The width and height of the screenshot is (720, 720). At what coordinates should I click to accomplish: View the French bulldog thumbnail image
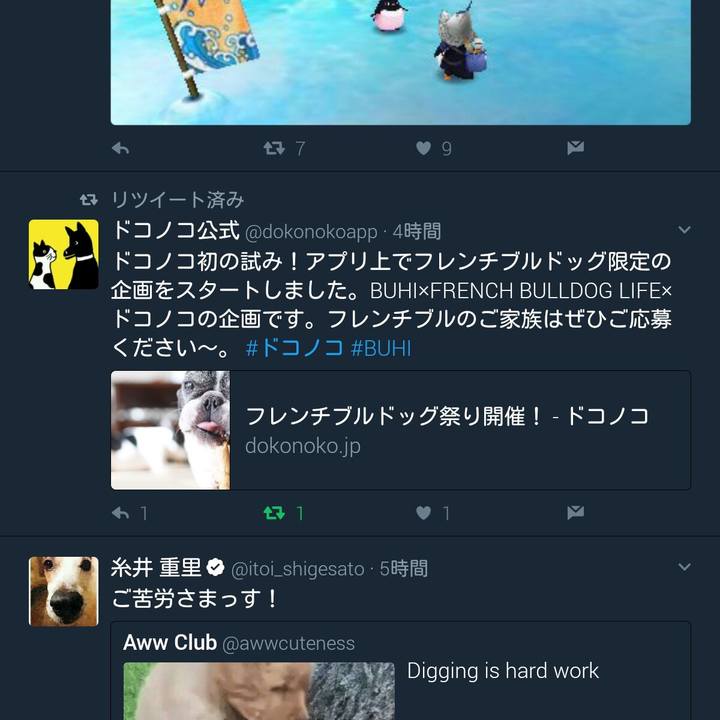[170, 430]
